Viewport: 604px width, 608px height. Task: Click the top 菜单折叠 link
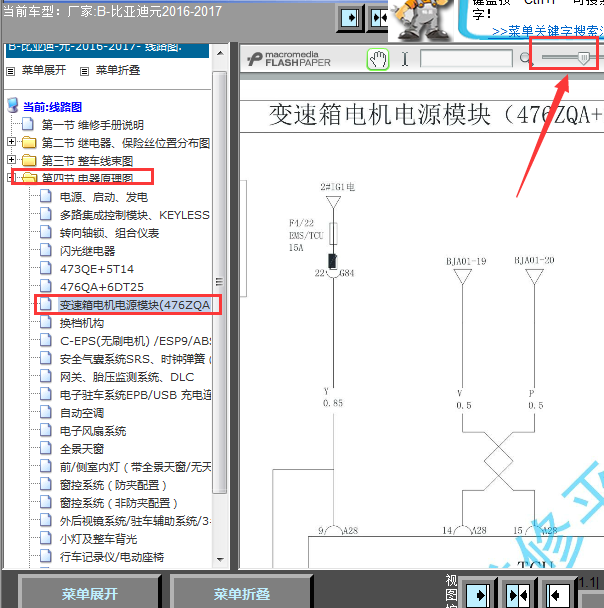118,70
